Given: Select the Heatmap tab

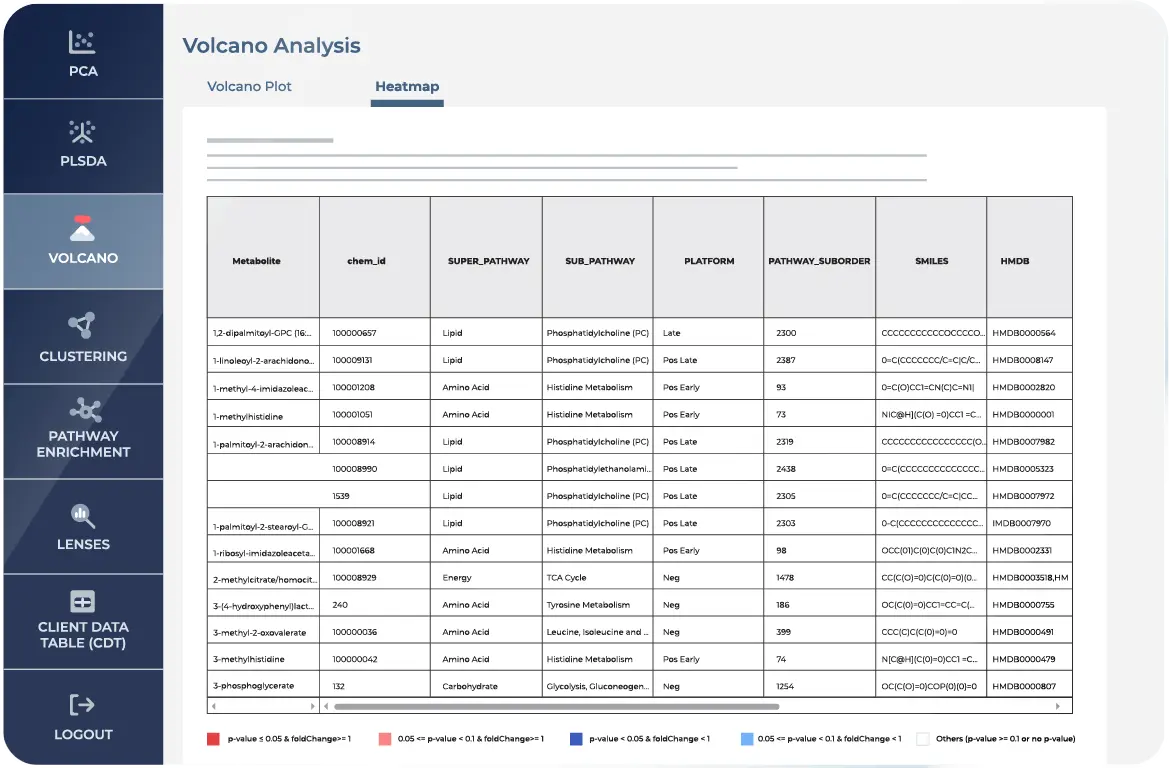Looking at the screenshot, I should pyautogui.click(x=407, y=86).
